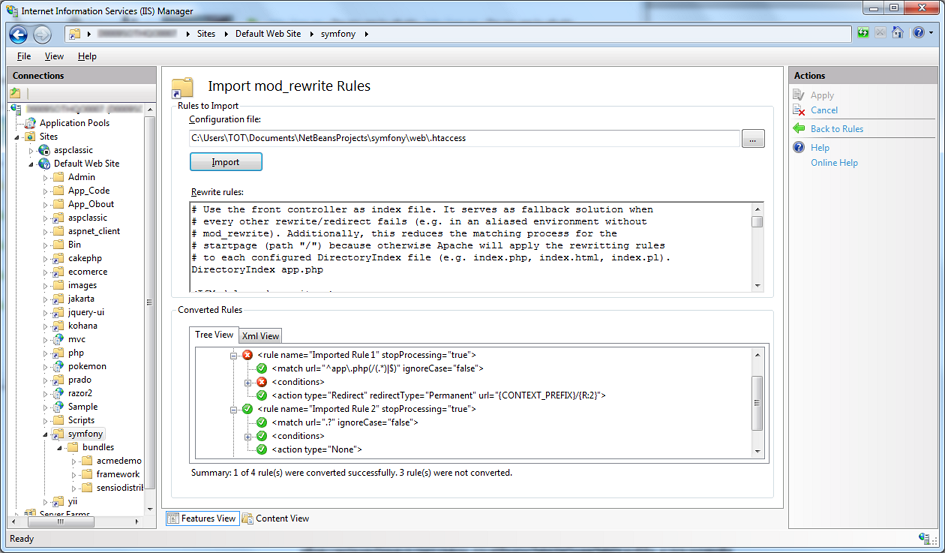This screenshot has width=945, height=553.
Task: Click the home icon in the top toolbar
Action: pyautogui.click(x=899, y=33)
